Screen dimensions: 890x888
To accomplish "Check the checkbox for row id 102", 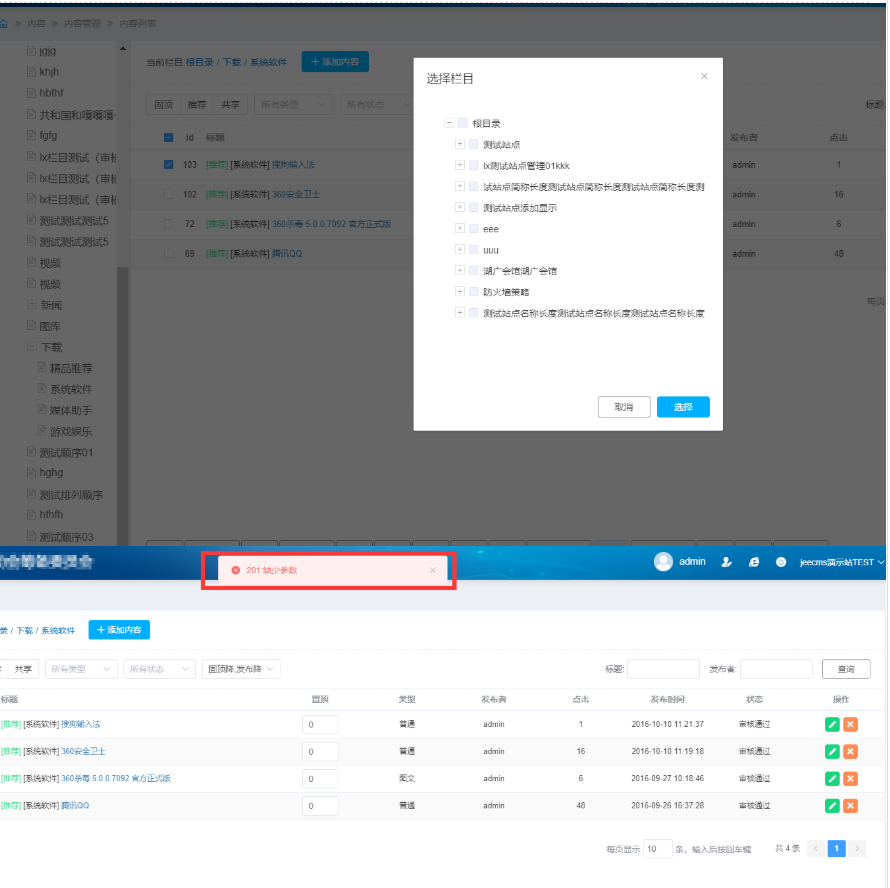I will [169, 194].
